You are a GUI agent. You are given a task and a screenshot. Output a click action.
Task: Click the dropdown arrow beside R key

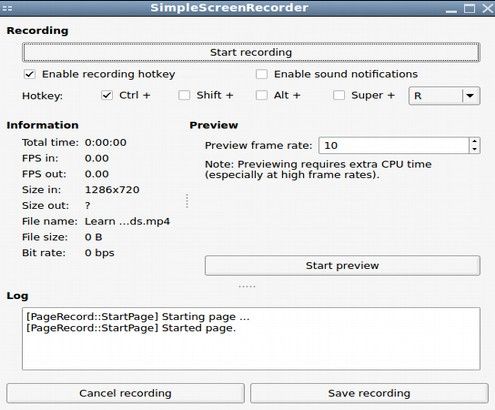470,96
